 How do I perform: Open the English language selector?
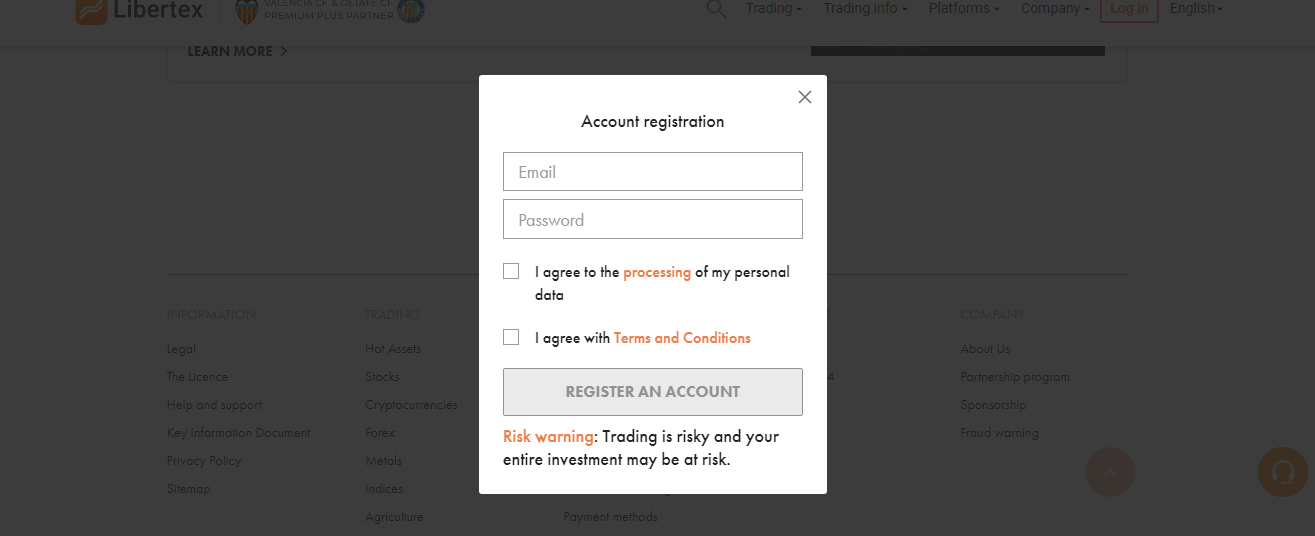point(1196,9)
